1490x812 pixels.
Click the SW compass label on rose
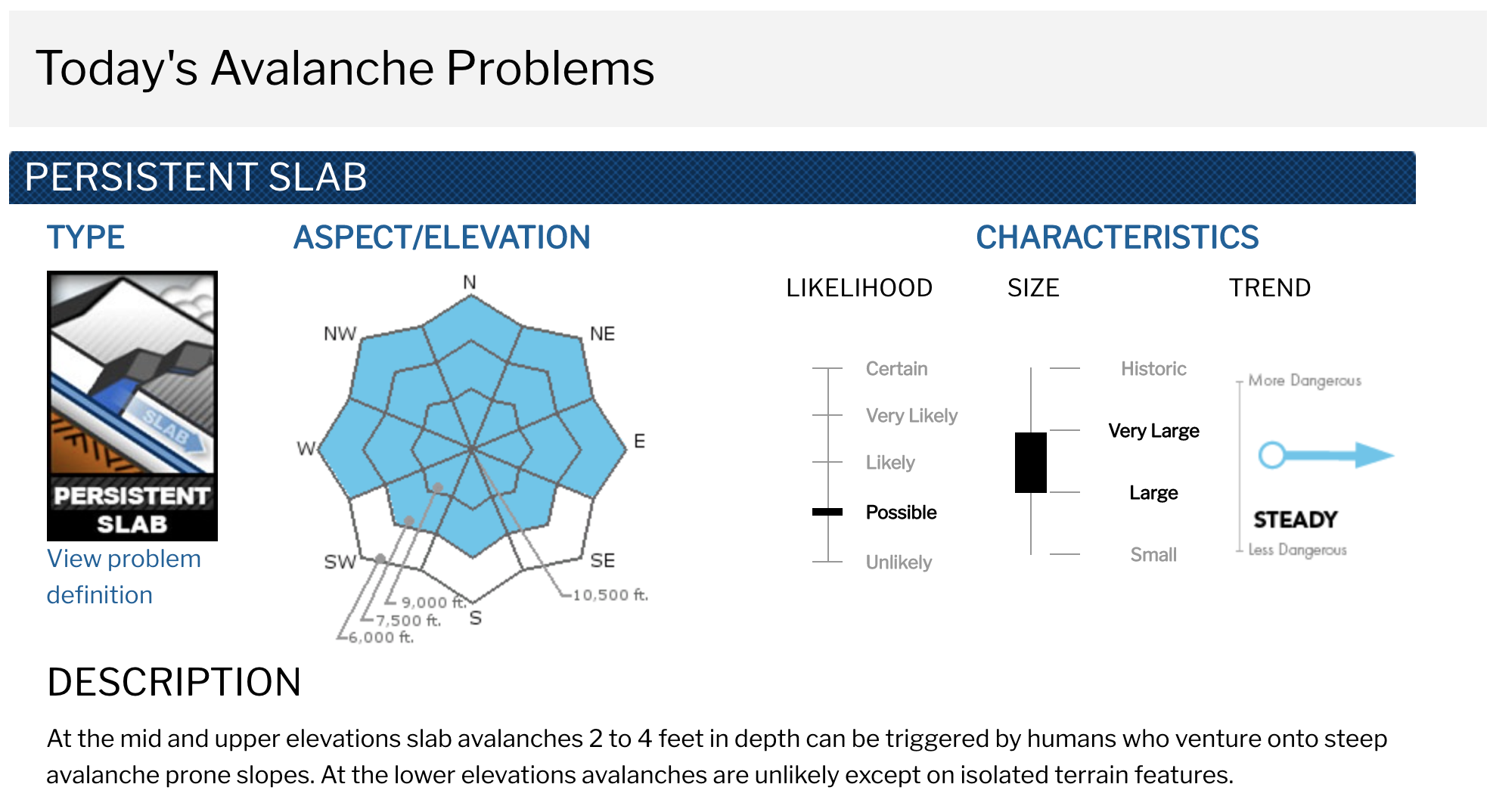[x=340, y=562]
